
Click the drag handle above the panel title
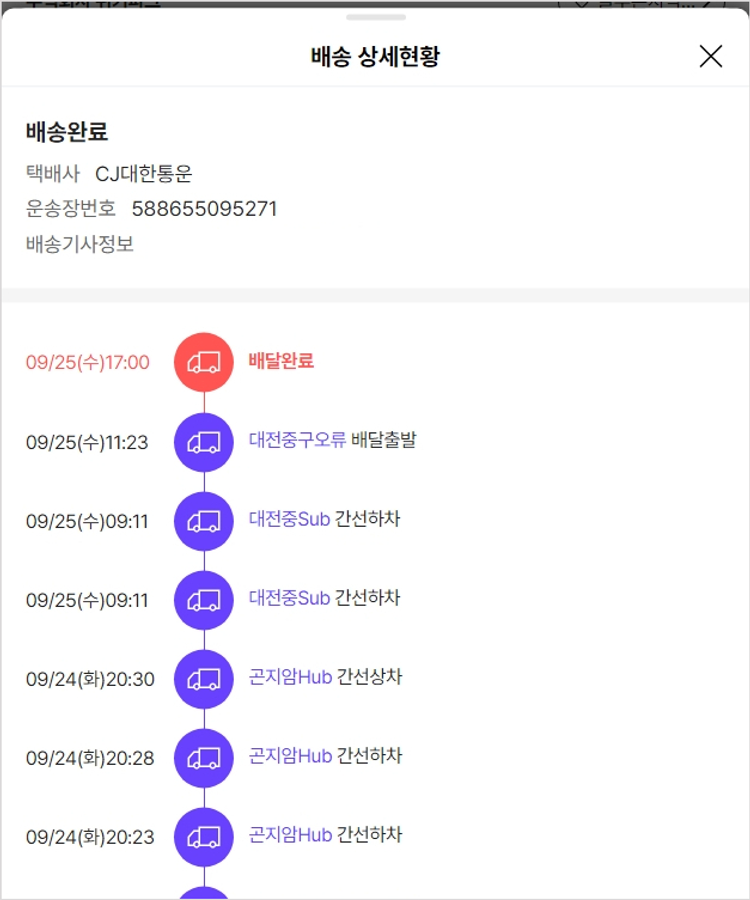375,17
